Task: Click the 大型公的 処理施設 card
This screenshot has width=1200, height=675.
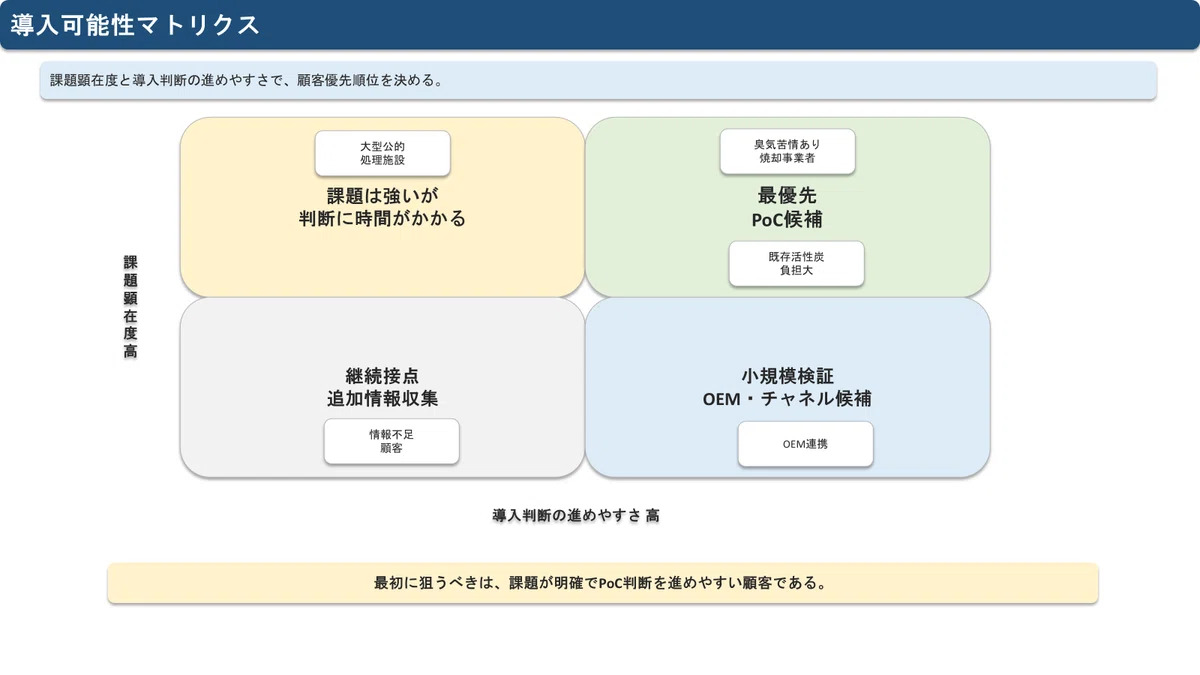Action: (382, 153)
